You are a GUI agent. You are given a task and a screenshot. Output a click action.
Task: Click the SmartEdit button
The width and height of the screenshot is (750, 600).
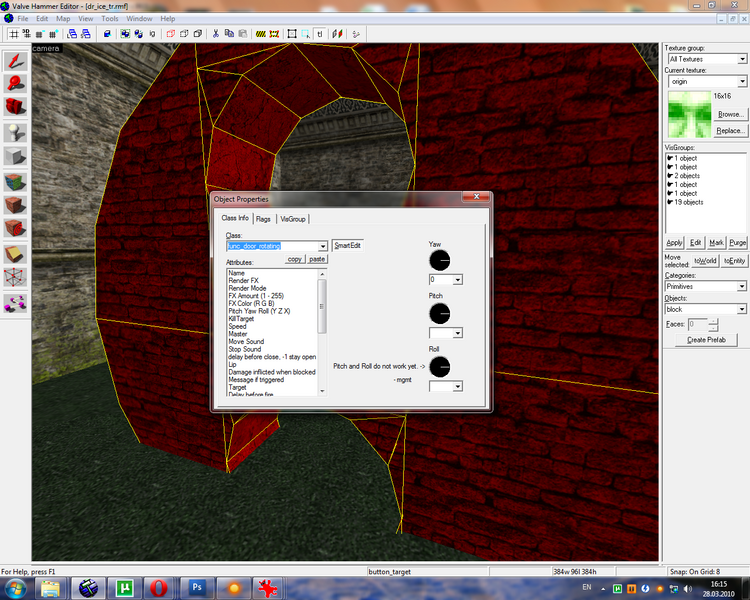(348, 245)
